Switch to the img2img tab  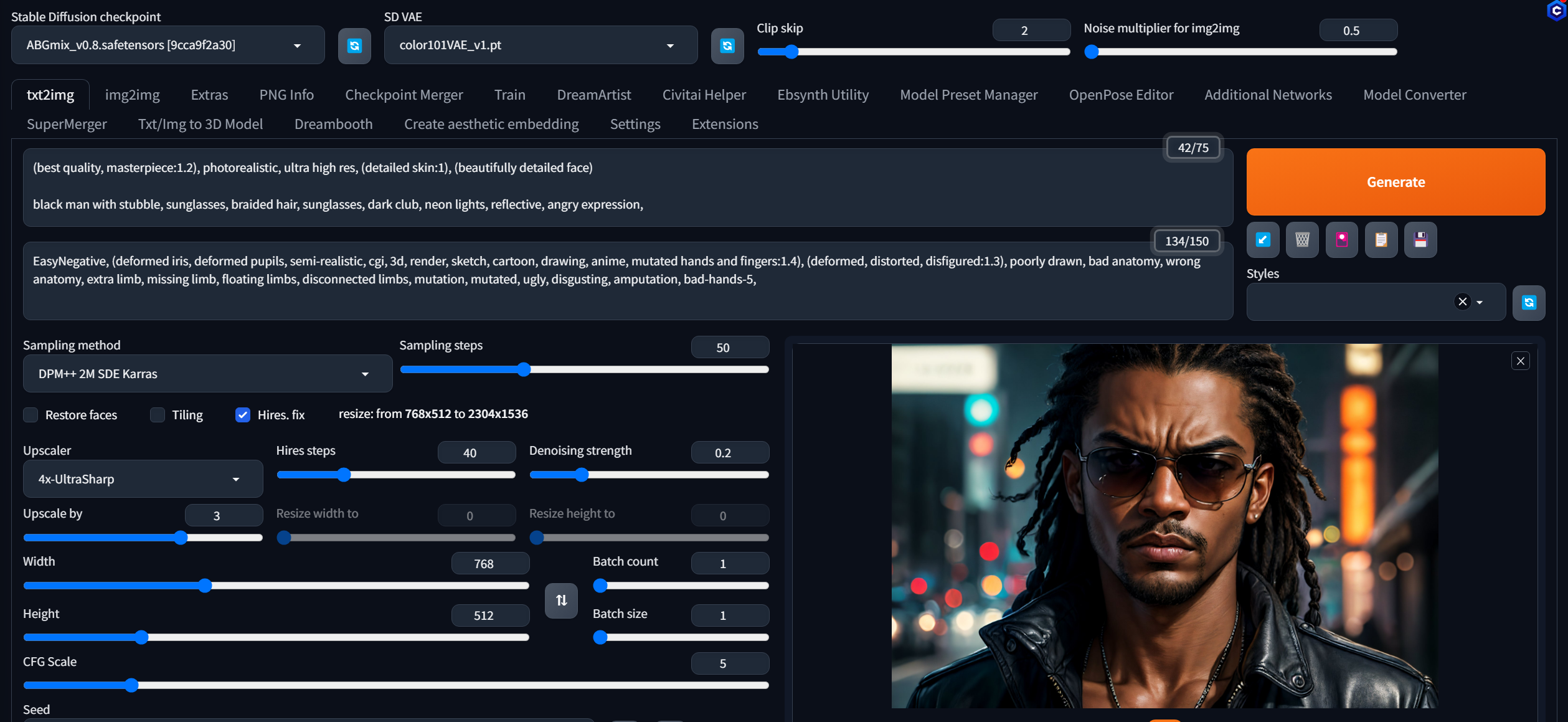[132, 95]
